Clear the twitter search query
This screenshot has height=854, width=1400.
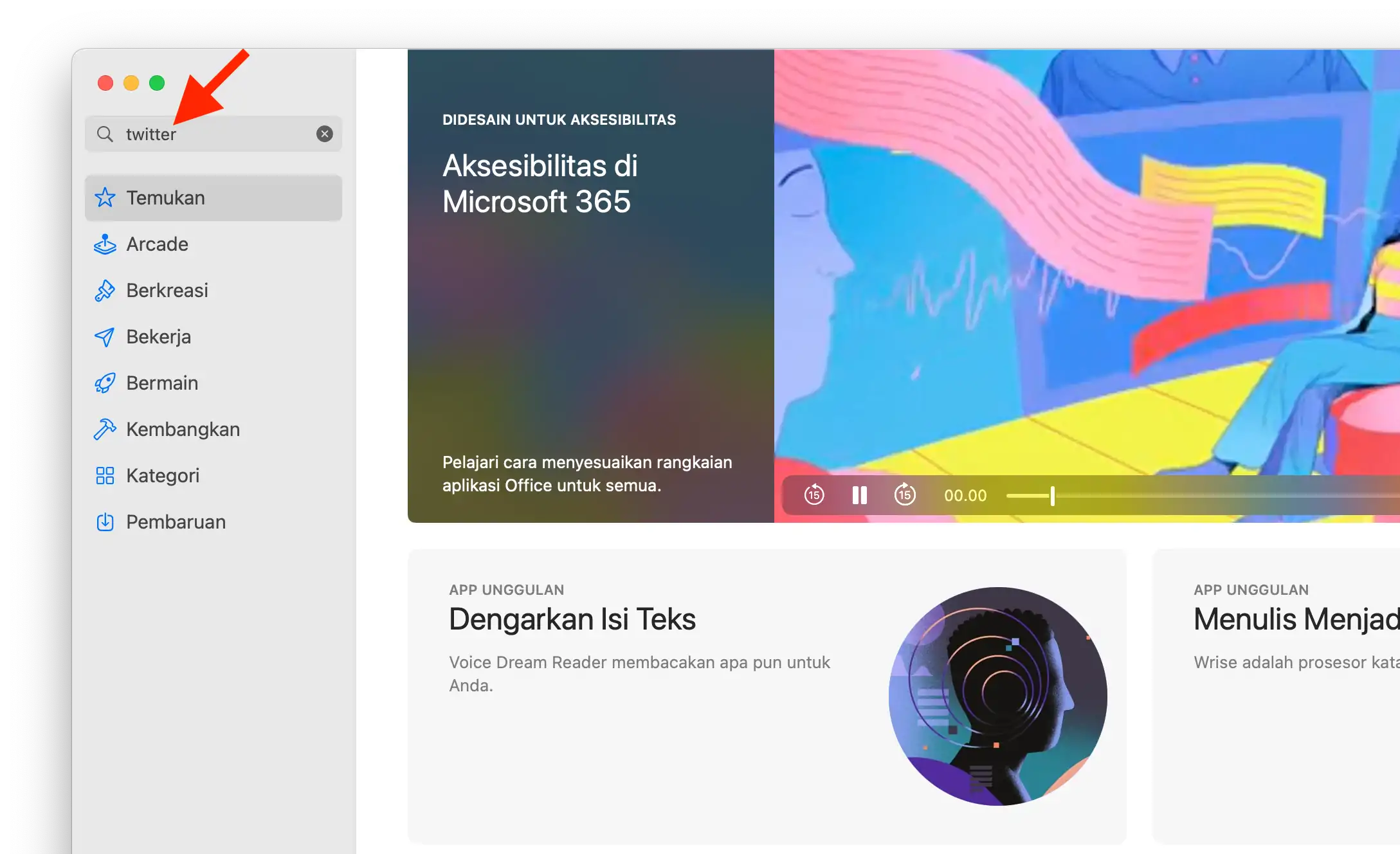(325, 134)
